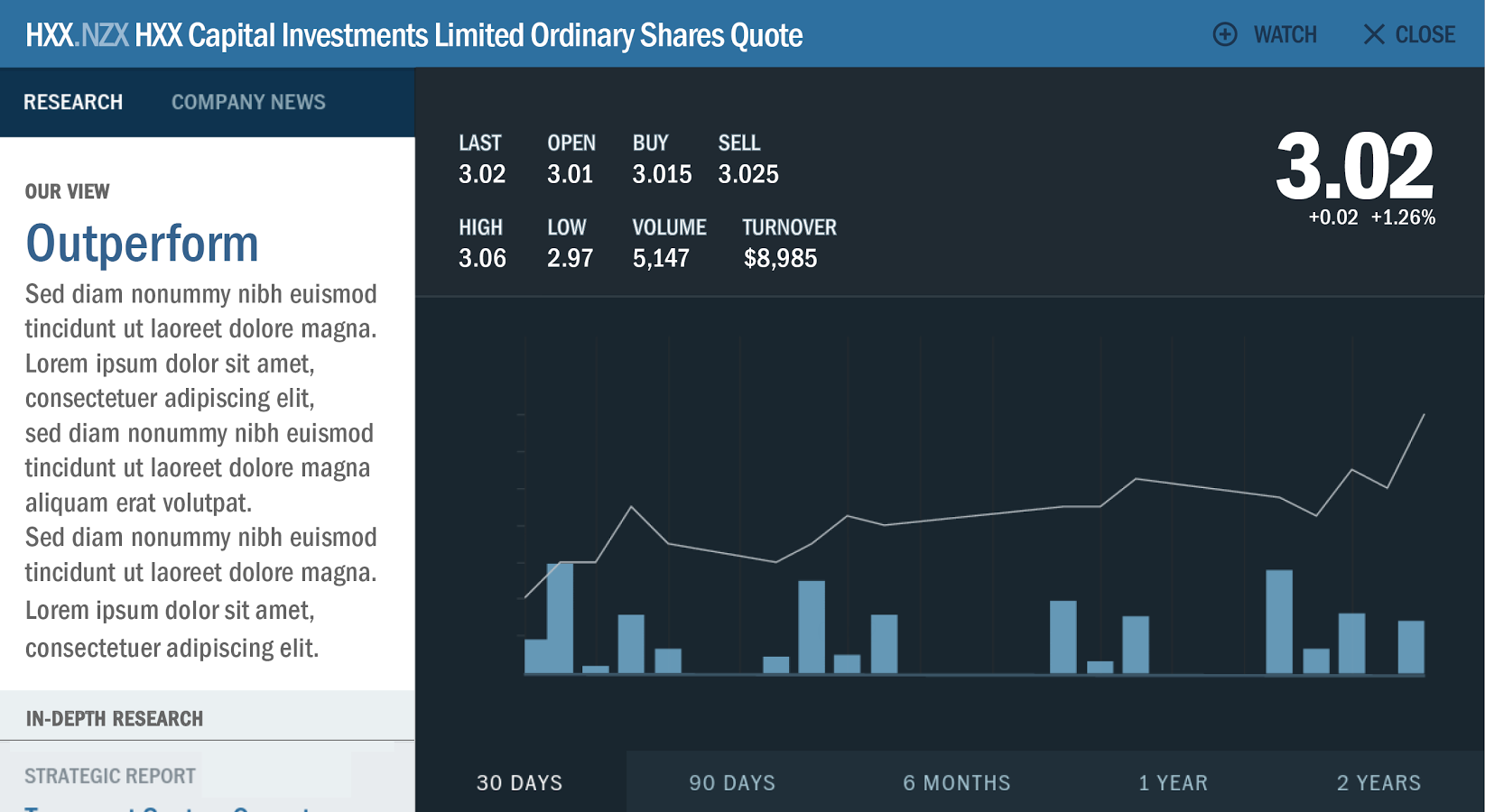
Task: Click the Sell price value 3.025
Action: coord(748,174)
